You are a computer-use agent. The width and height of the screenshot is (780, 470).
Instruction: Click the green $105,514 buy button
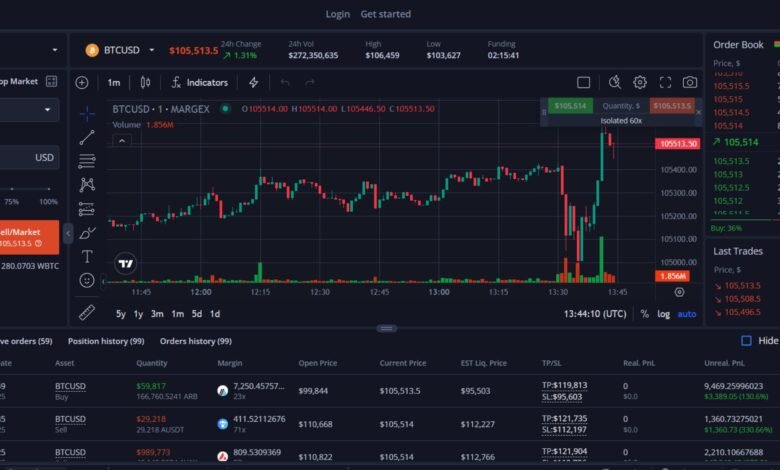click(570, 105)
